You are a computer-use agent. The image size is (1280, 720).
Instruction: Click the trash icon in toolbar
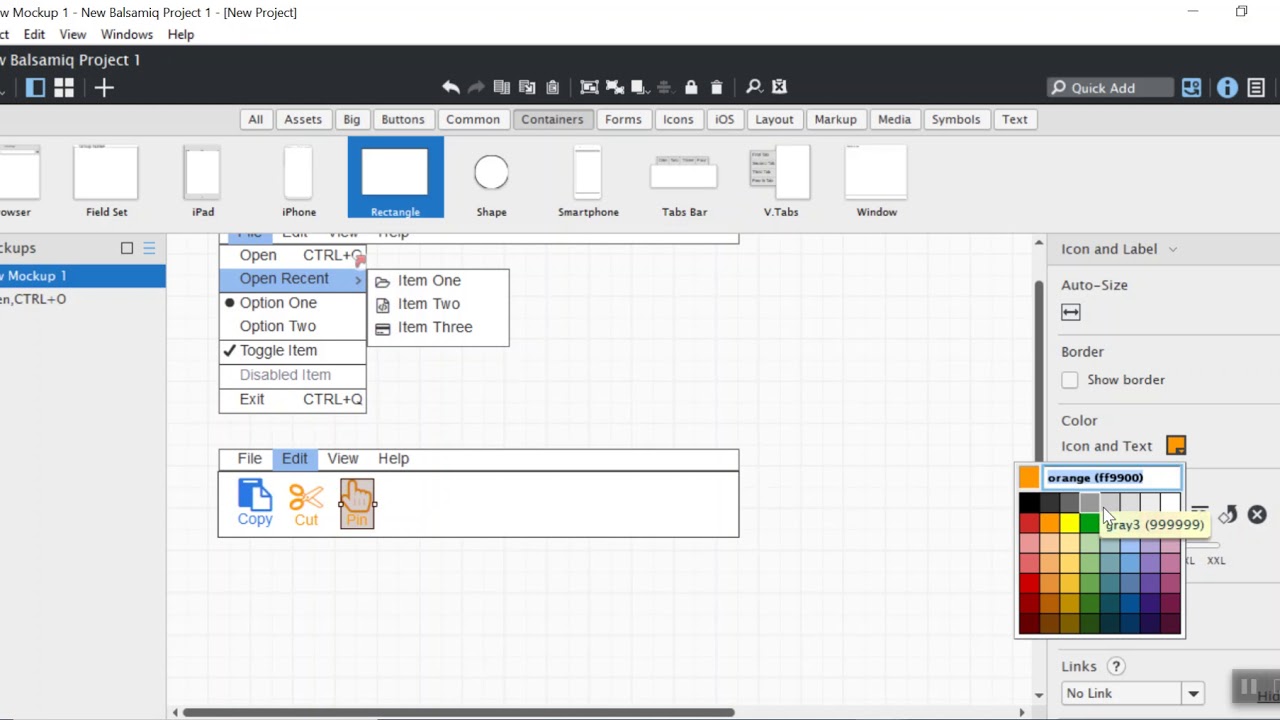tap(716, 88)
